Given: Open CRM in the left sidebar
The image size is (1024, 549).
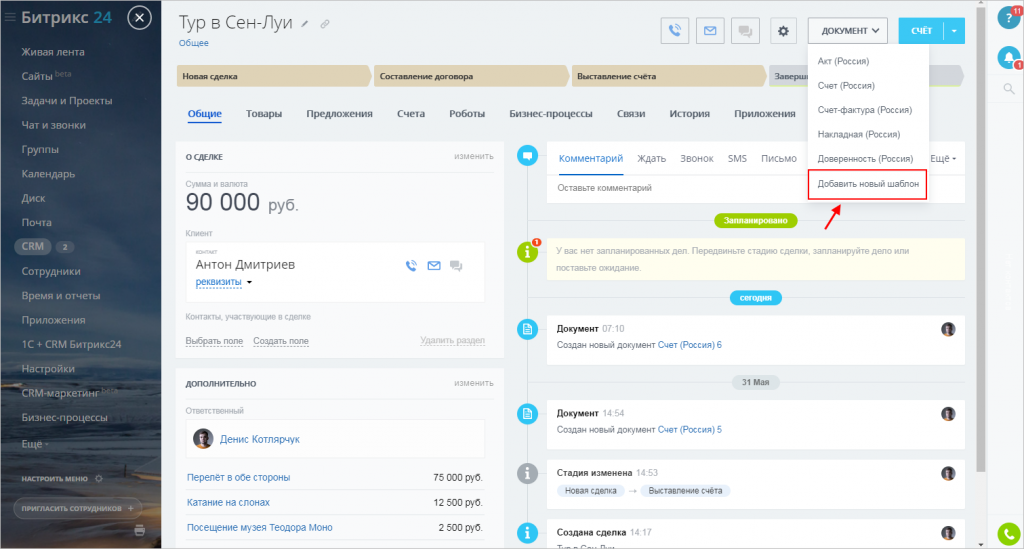Looking at the screenshot, I should (x=33, y=247).
